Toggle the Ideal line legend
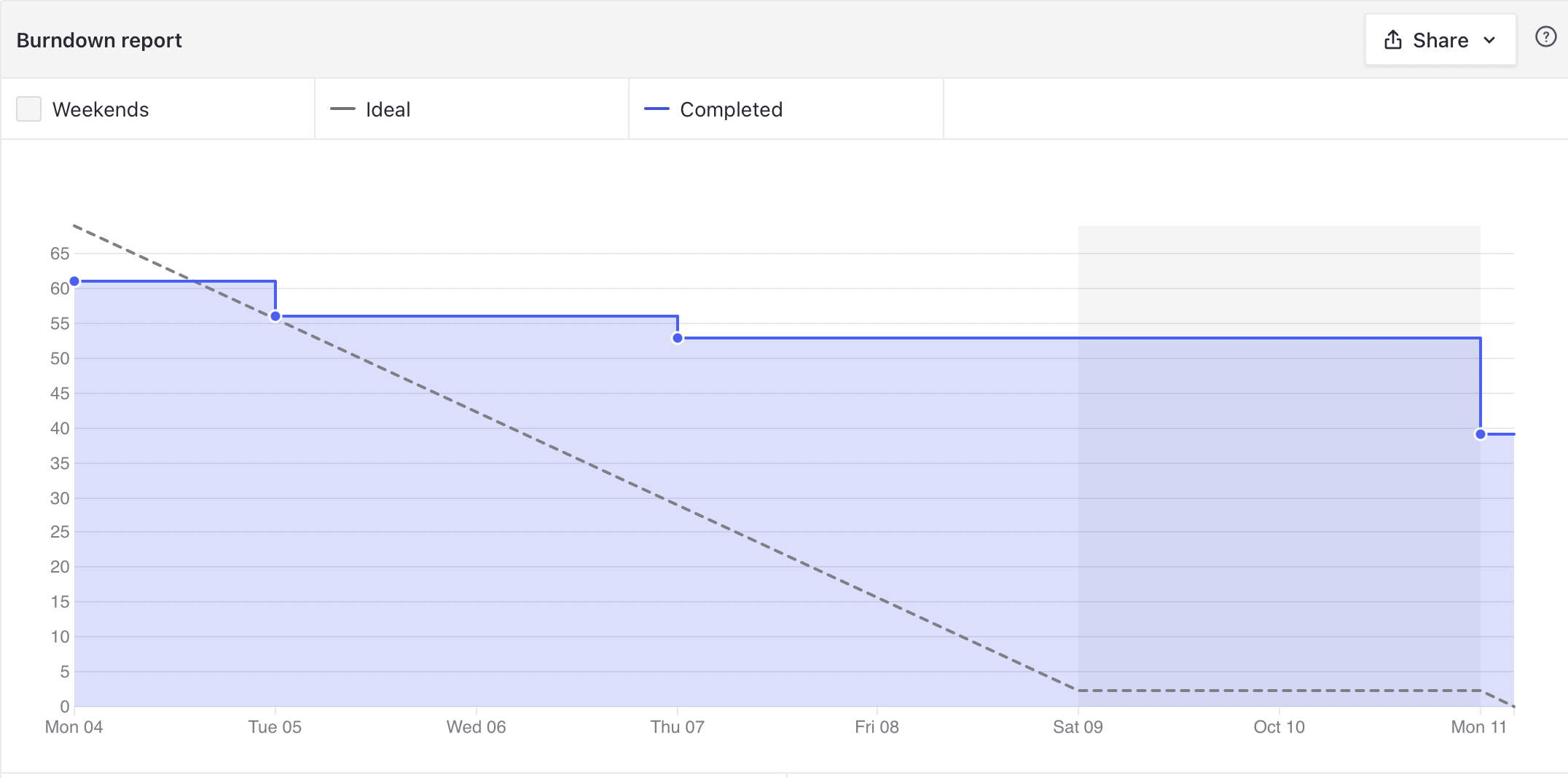1568x778 pixels. (370, 109)
